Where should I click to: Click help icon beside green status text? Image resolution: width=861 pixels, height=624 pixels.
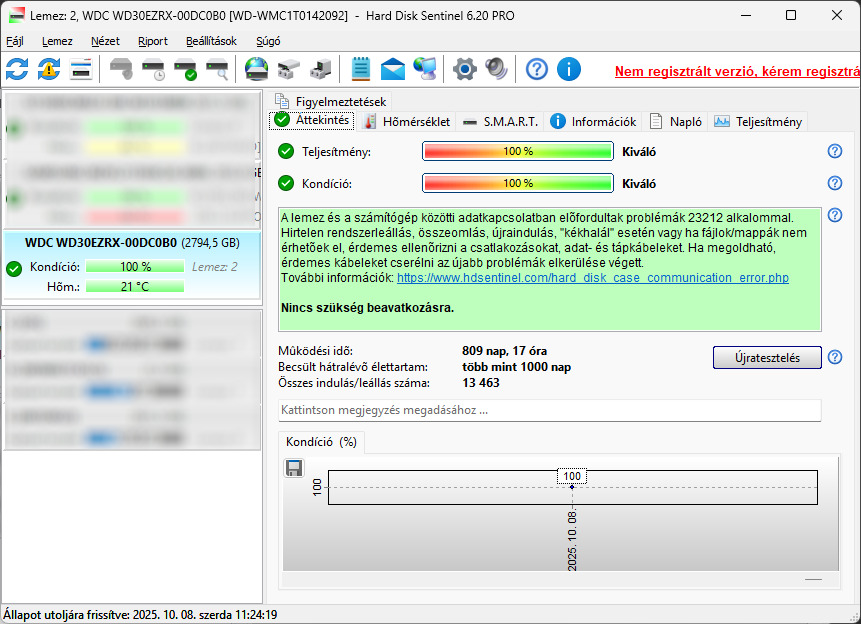(x=835, y=215)
